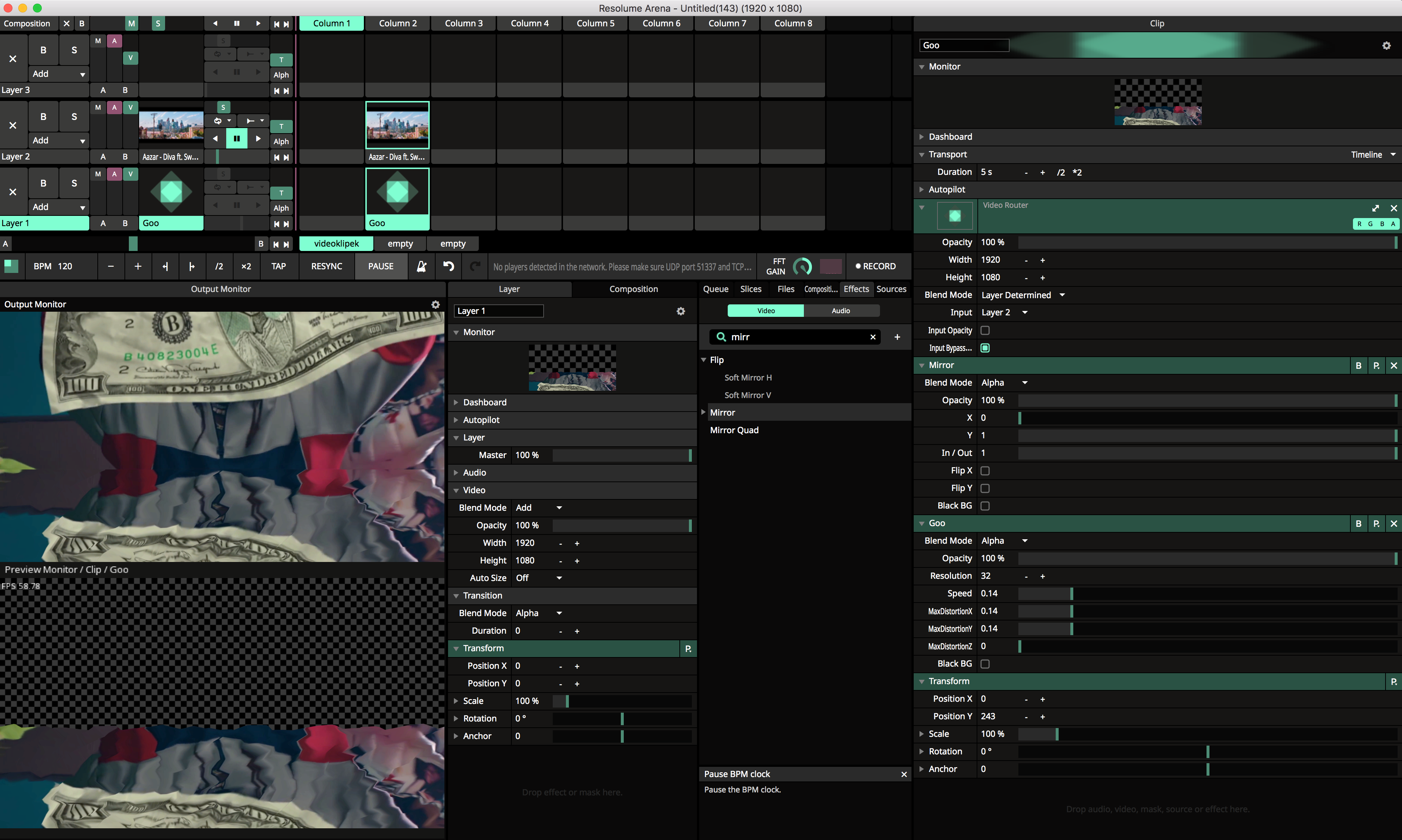Open Clip panel settings gear
The image size is (1402, 840).
tap(1386, 46)
